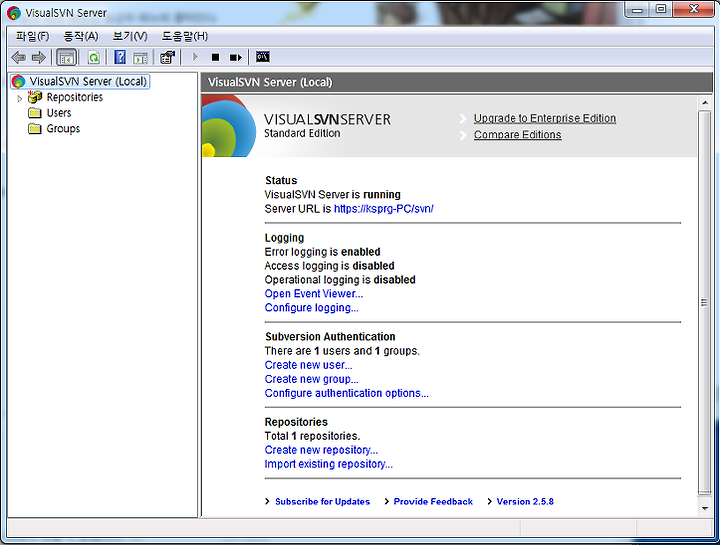Click the scrollbar up arrow in right pane
The height and width of the screenshot is (545, 720).
click(x=704, y=103)
